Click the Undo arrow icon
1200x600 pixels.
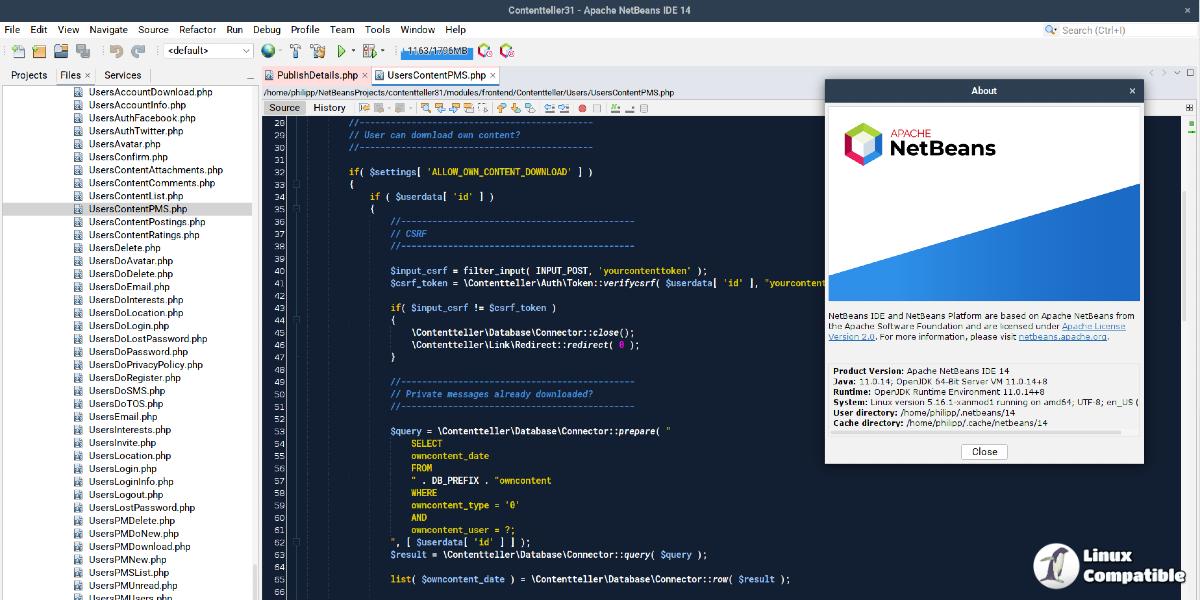(116, 51)
